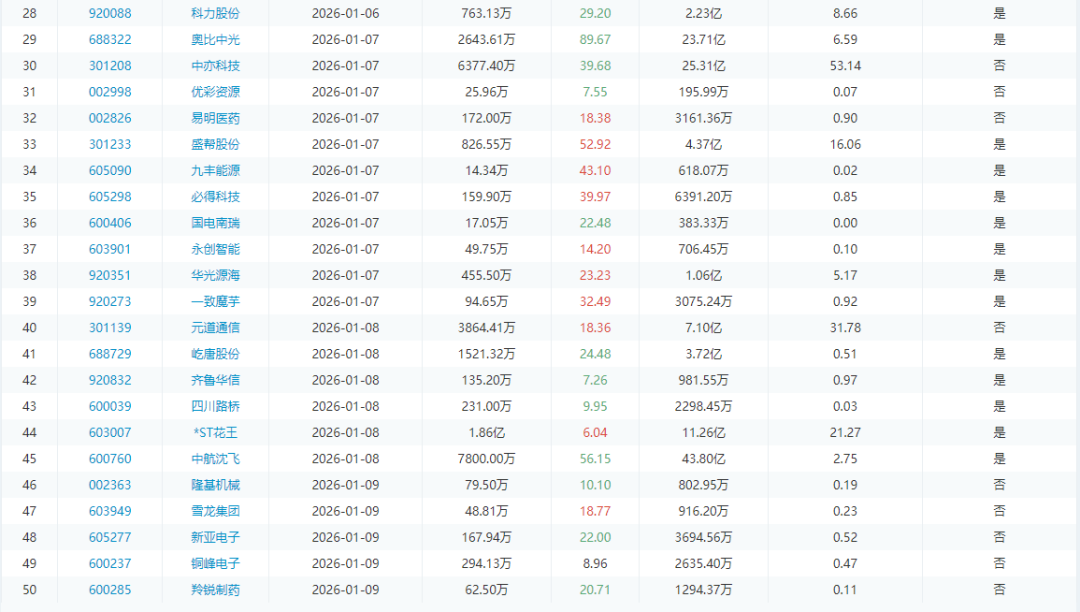
Task: Open stock name 优彩资源
Action: click(x=216, y=92)
